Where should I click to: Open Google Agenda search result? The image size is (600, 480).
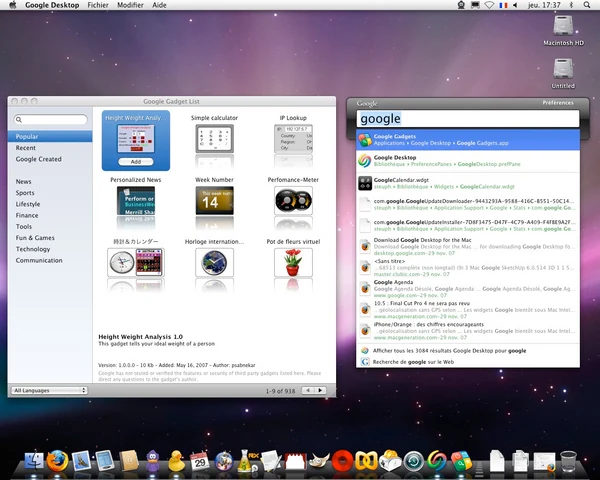click(468, 289)
